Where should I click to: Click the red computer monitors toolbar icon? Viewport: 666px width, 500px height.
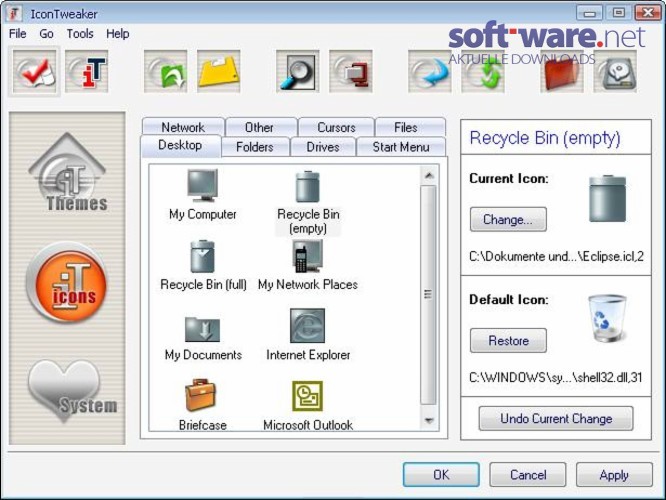point(351,71)
